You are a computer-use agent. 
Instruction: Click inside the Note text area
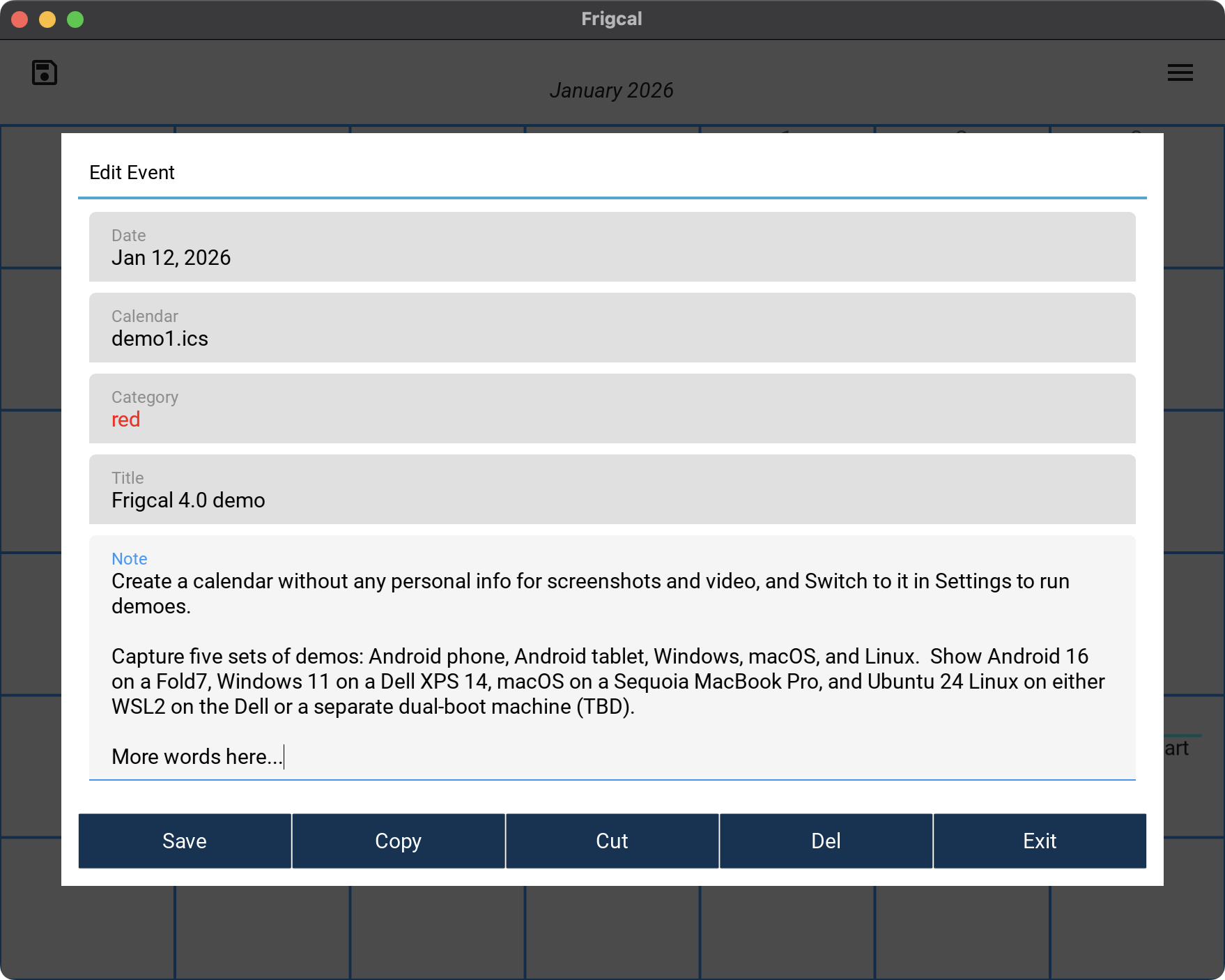click(612, 658)
